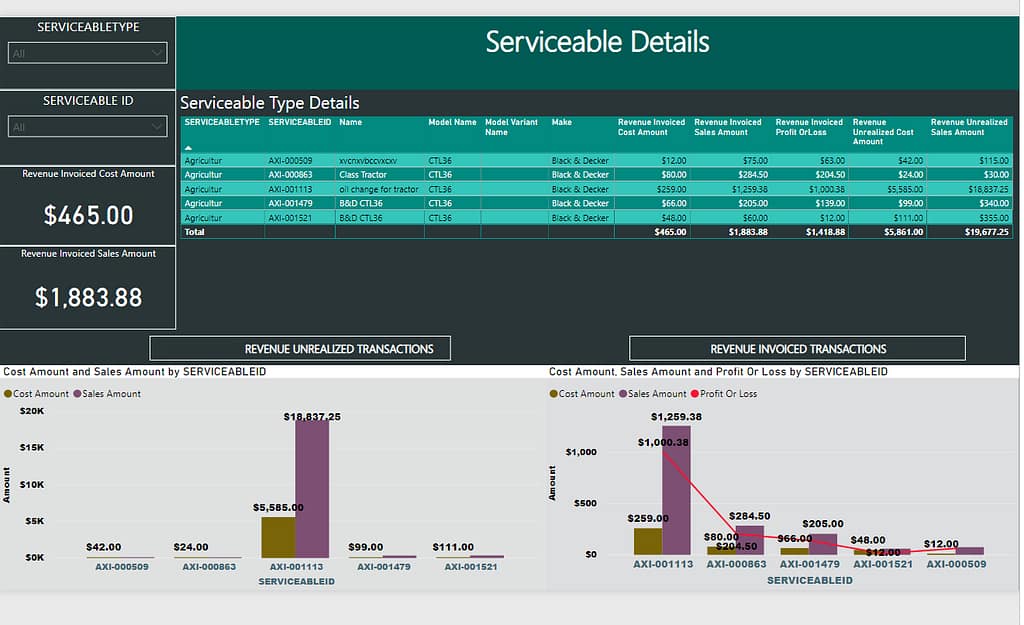Viewport: 1024px width, 625px height.
Task: Click AXI-000509 axis label in right chart
Action: point(956,564)
